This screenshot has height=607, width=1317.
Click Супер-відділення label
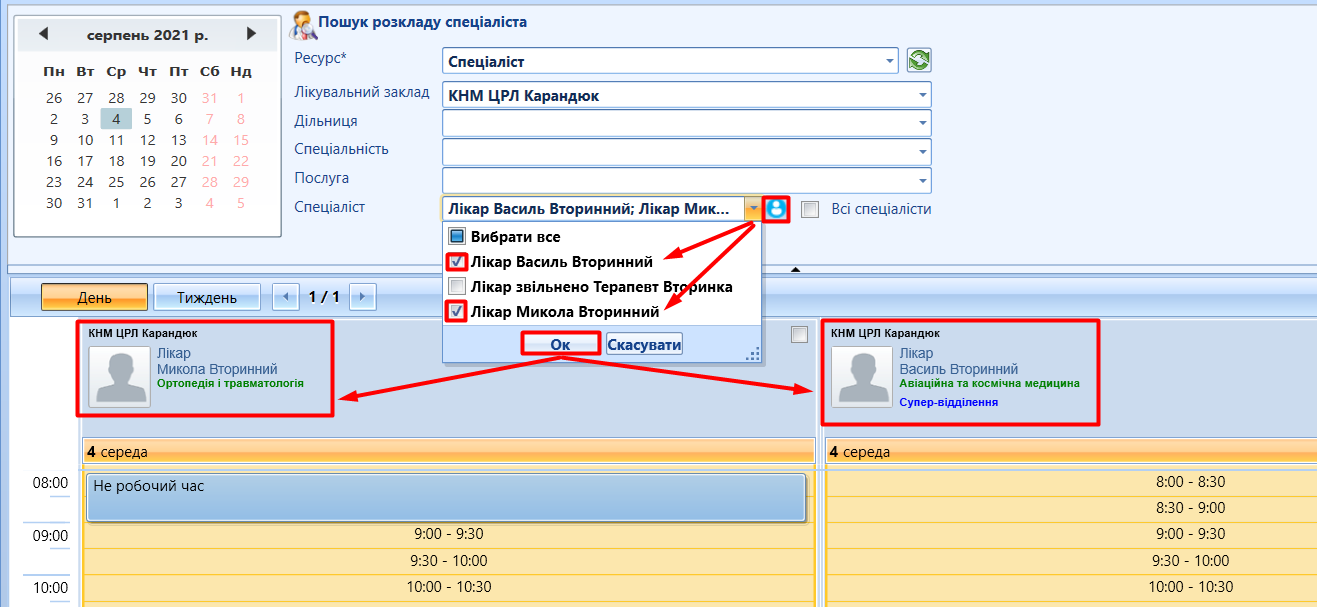point(949,402)
